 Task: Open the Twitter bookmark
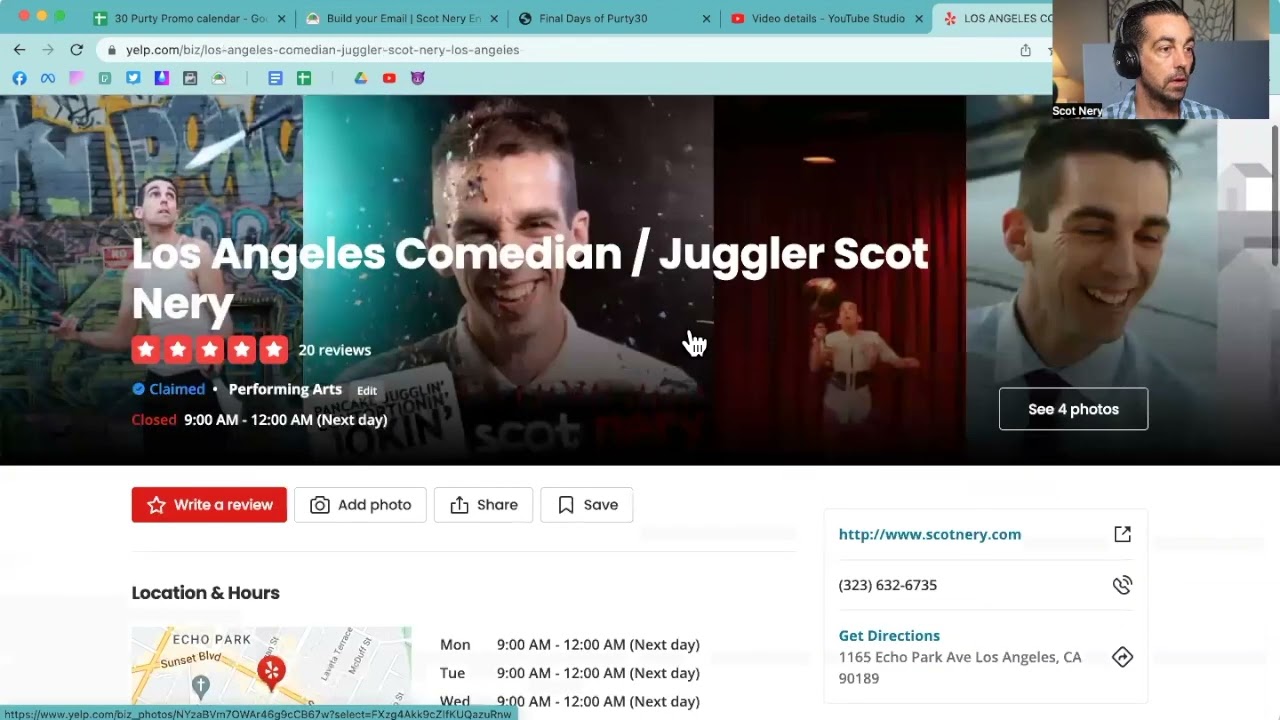click(133, 78)
